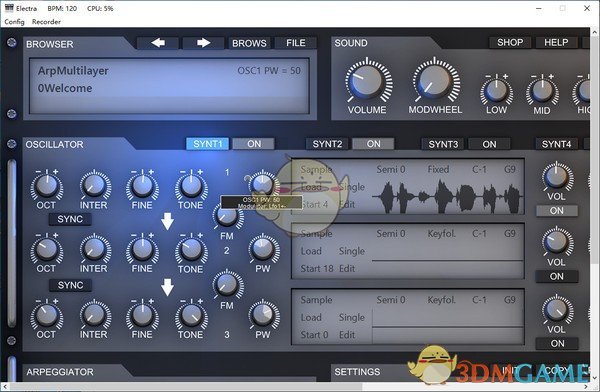
Task: Open the Config menu
Action: click(x=15, y=22)
